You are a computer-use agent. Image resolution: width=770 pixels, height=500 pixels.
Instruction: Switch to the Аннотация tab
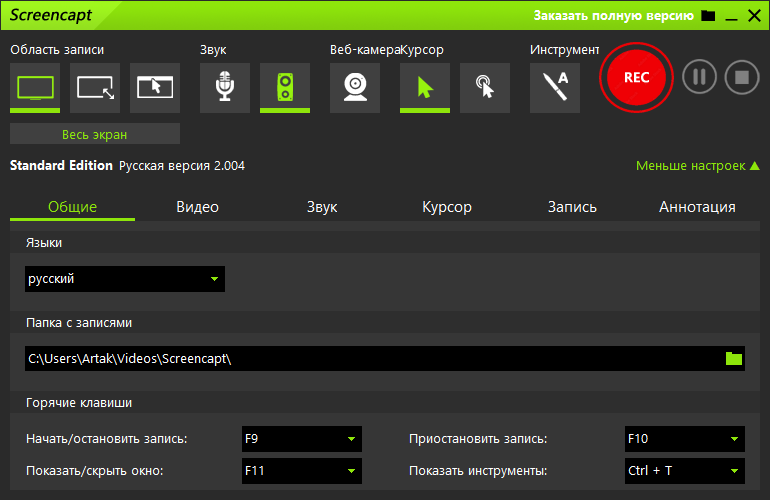(x=697, y=207)
